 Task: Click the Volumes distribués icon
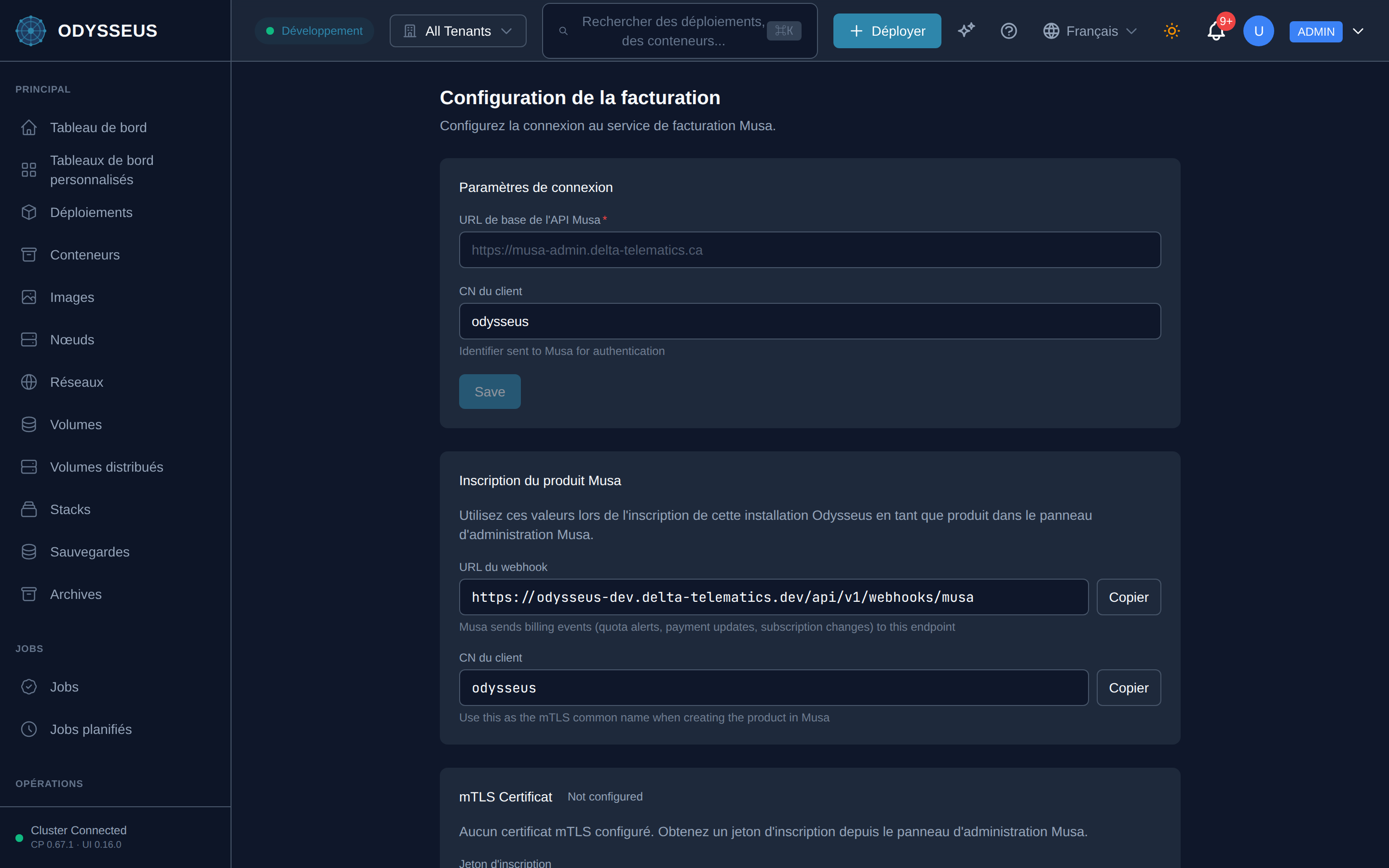tap(29, 467)
